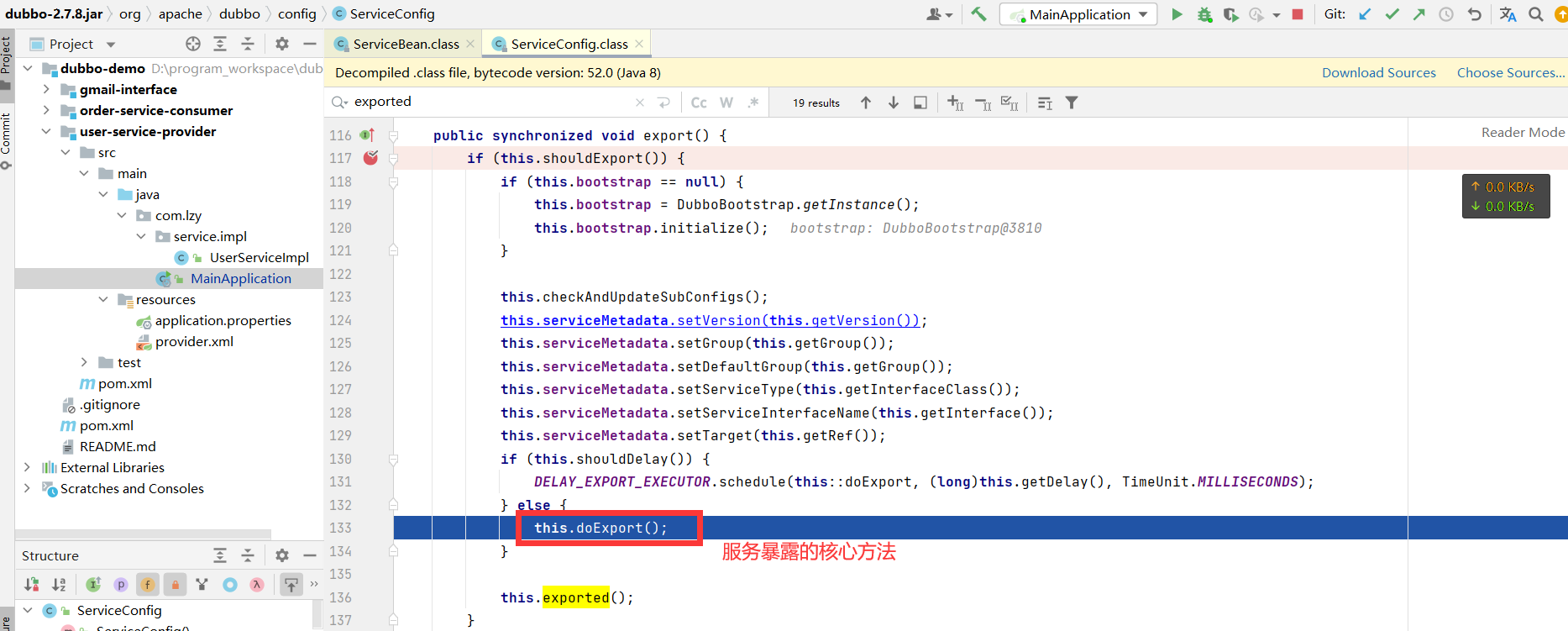
Task: Click the search field containing 'exported'
Action: (x=491, y=102)
